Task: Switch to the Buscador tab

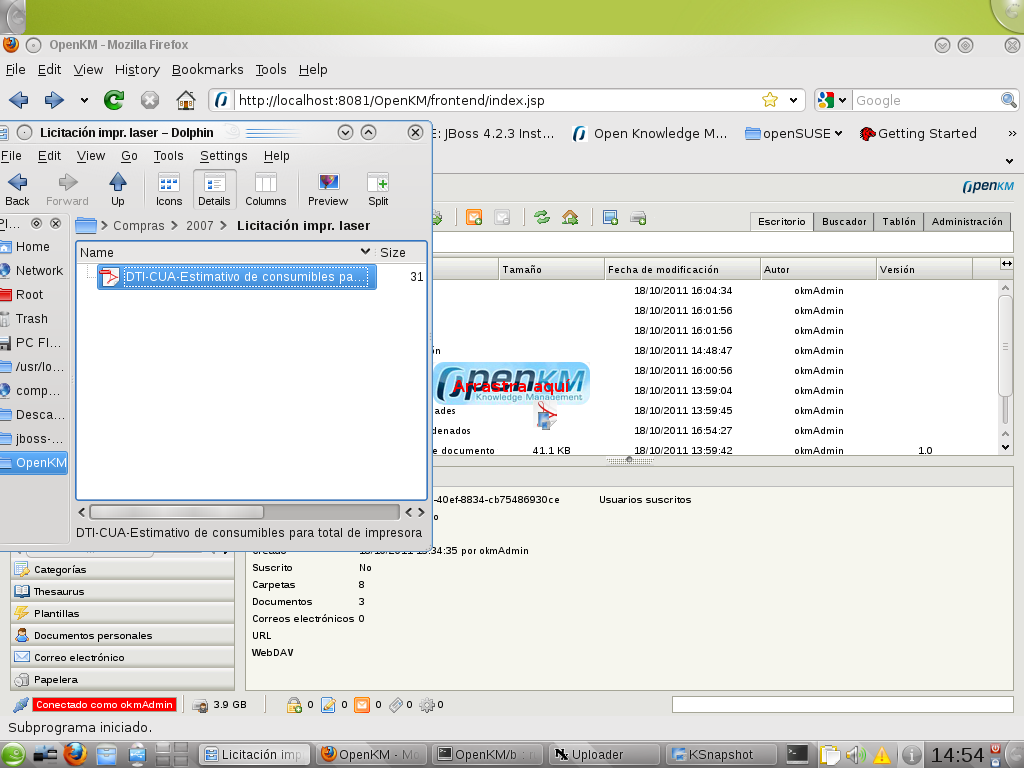Action: [844, 222]
